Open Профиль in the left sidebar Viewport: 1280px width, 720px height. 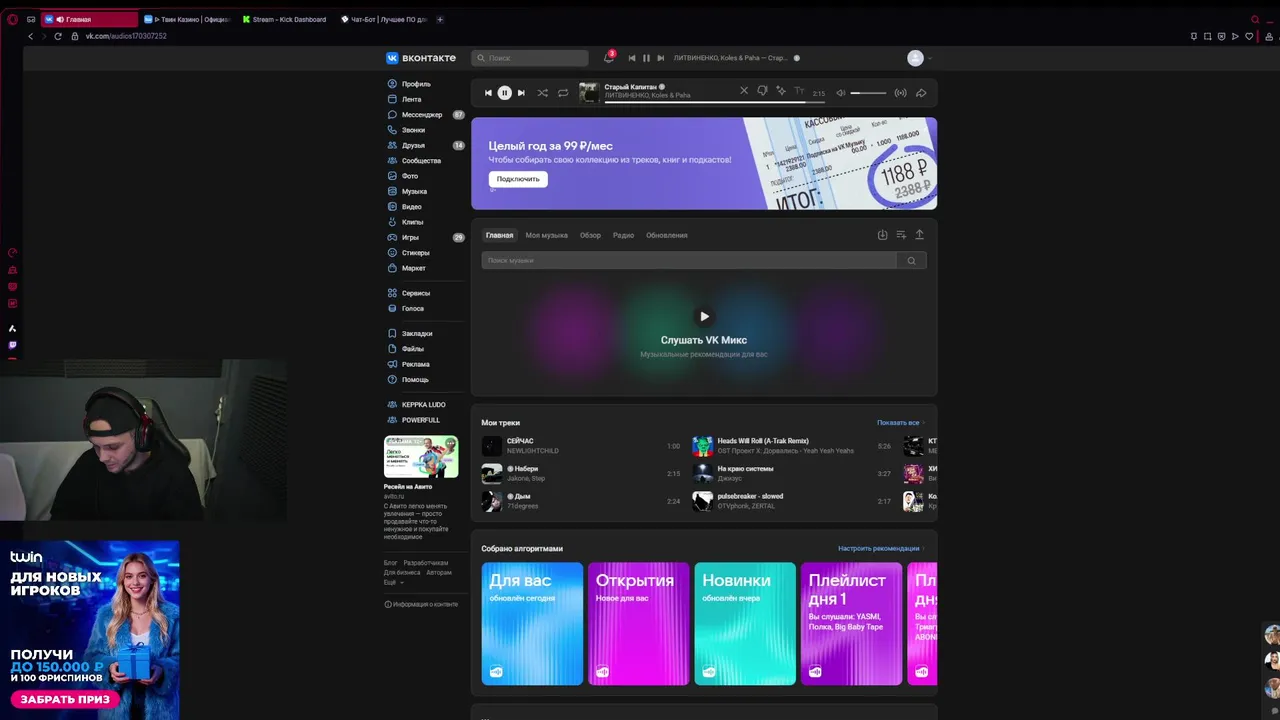coord(416,84)
